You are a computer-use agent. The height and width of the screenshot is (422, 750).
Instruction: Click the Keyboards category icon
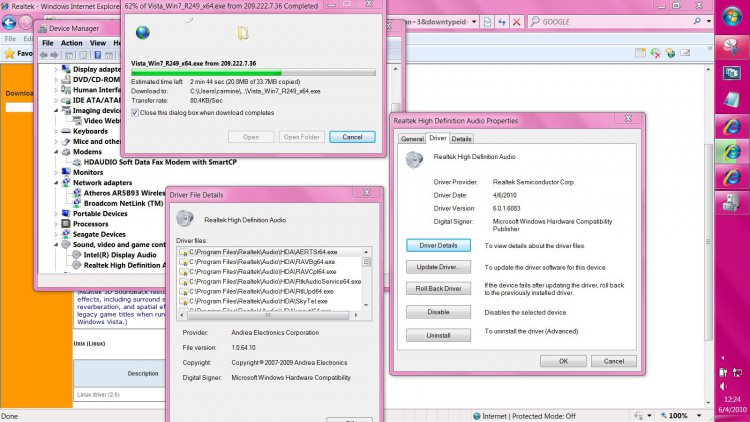pyautogui.click(x=66, y=131)
